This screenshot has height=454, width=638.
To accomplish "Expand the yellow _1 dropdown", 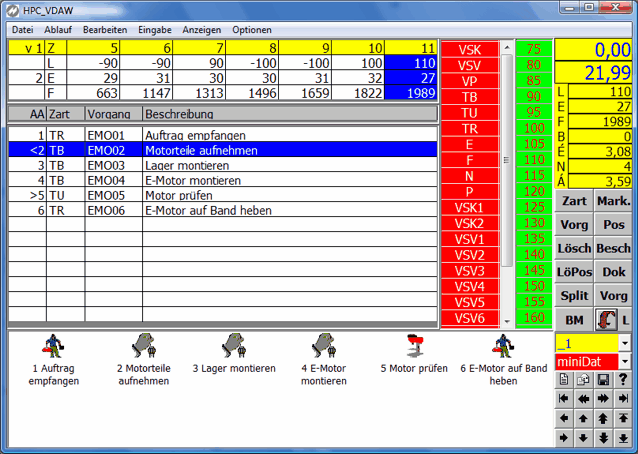I will click(625, 342).
